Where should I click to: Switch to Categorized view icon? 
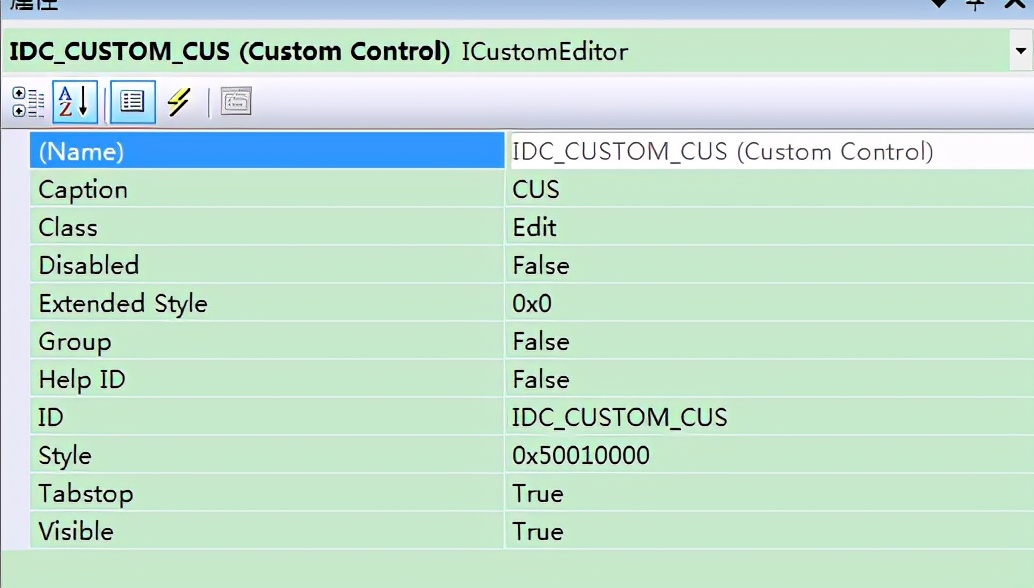[28, 102]
